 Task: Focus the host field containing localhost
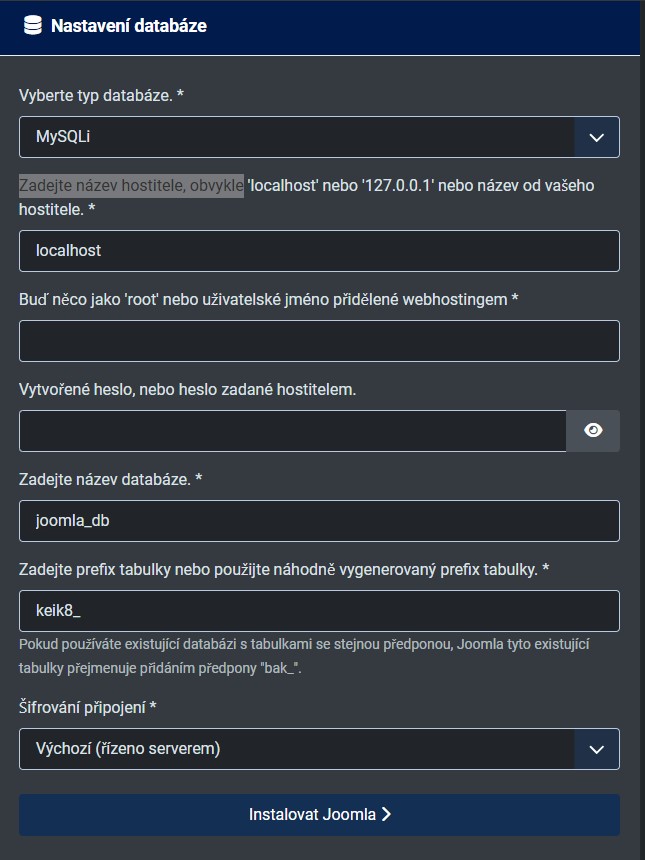tap(319, 251)
